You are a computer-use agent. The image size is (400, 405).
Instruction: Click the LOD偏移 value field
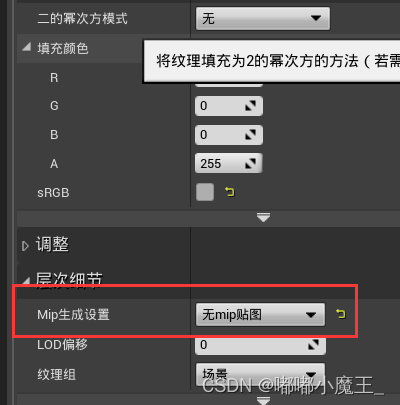click(260, 345)
